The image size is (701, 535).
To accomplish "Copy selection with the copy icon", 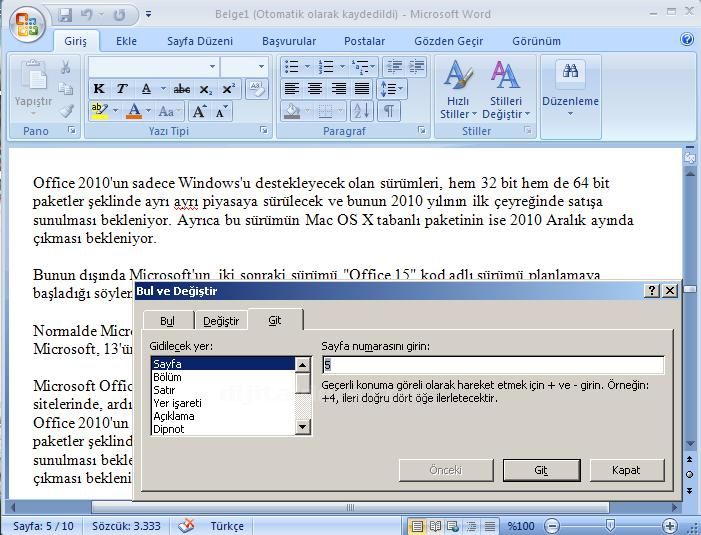I will point(66,88).
